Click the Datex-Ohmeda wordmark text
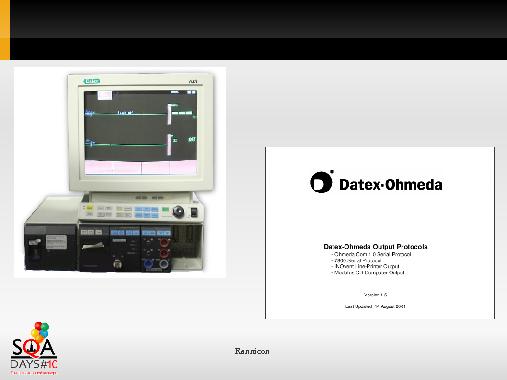The height and width of the screenshot is (380, 507). tap(391, 184)
